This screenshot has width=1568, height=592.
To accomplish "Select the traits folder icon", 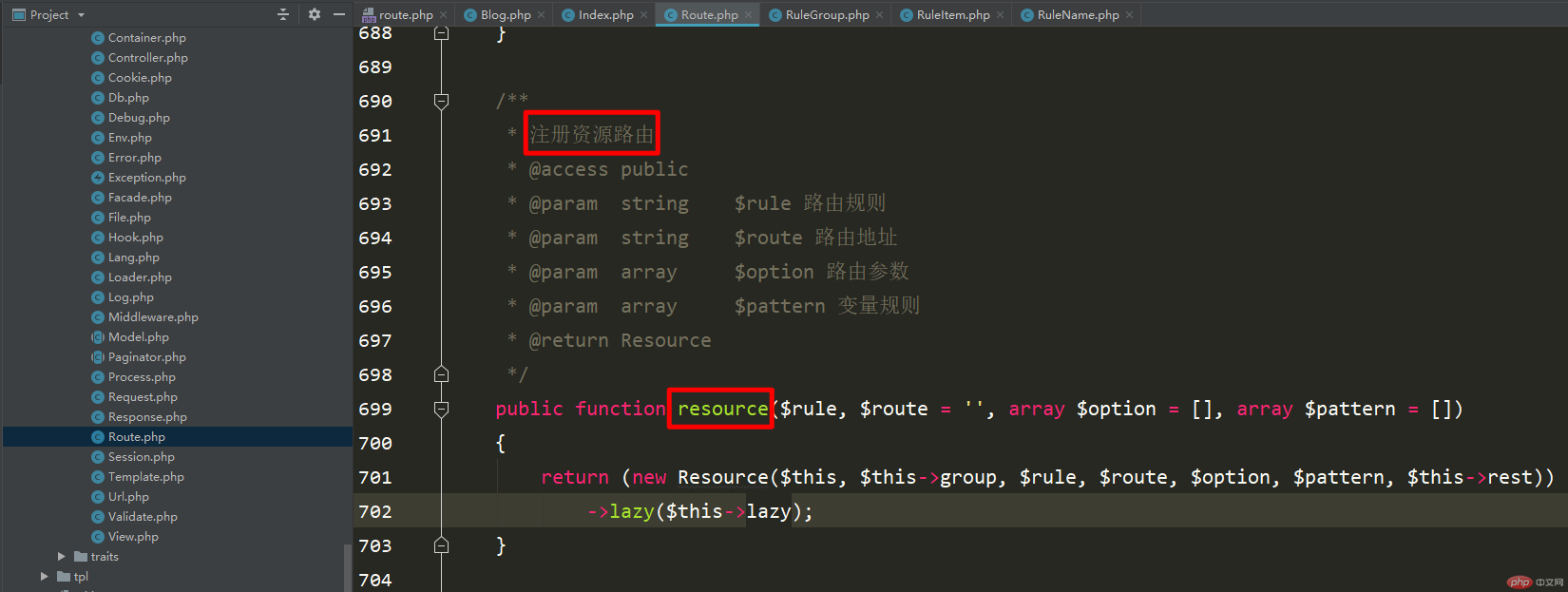I will pos(81,557).
